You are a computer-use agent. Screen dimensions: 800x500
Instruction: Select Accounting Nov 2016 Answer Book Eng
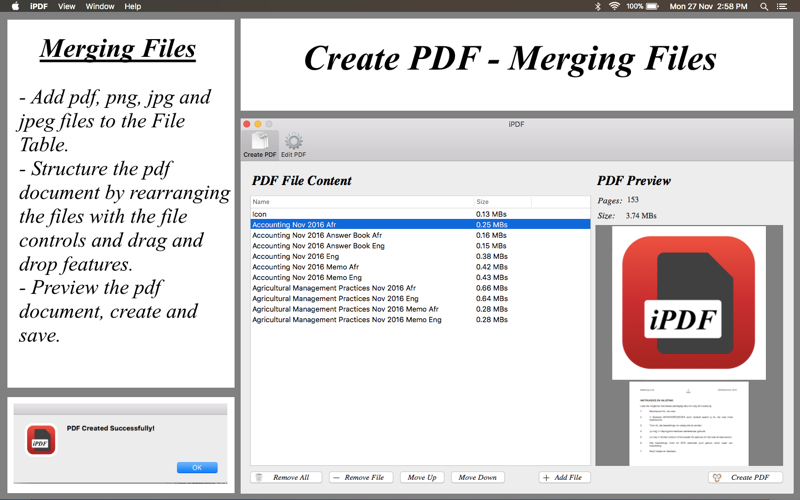pos(420,246)
